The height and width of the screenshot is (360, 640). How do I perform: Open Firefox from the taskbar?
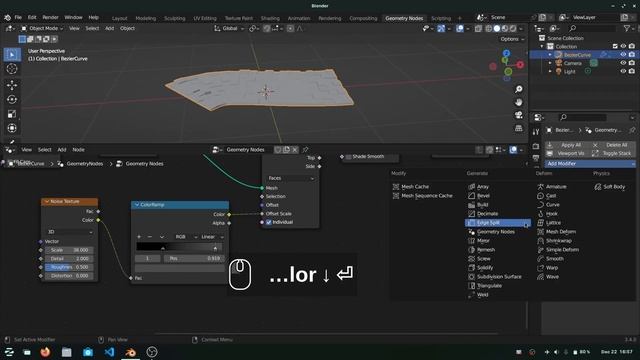(x=45, y=352)
